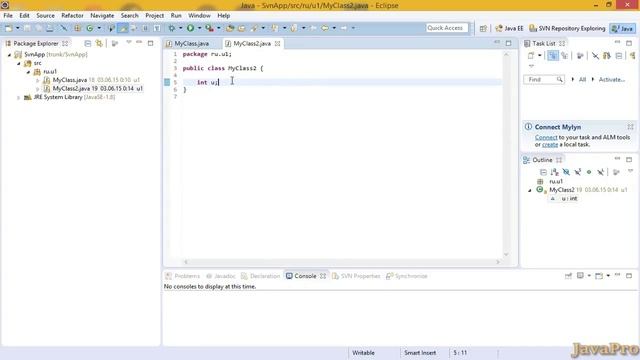Click into the Task List Find field
The width and height of the screenshot is (640, 360).
tap(543, 80)
